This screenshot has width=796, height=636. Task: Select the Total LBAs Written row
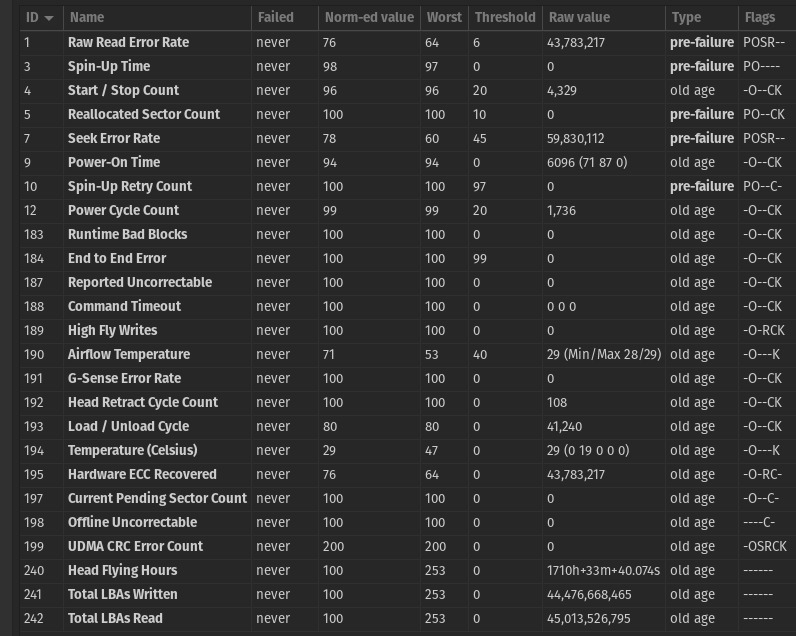123,595
